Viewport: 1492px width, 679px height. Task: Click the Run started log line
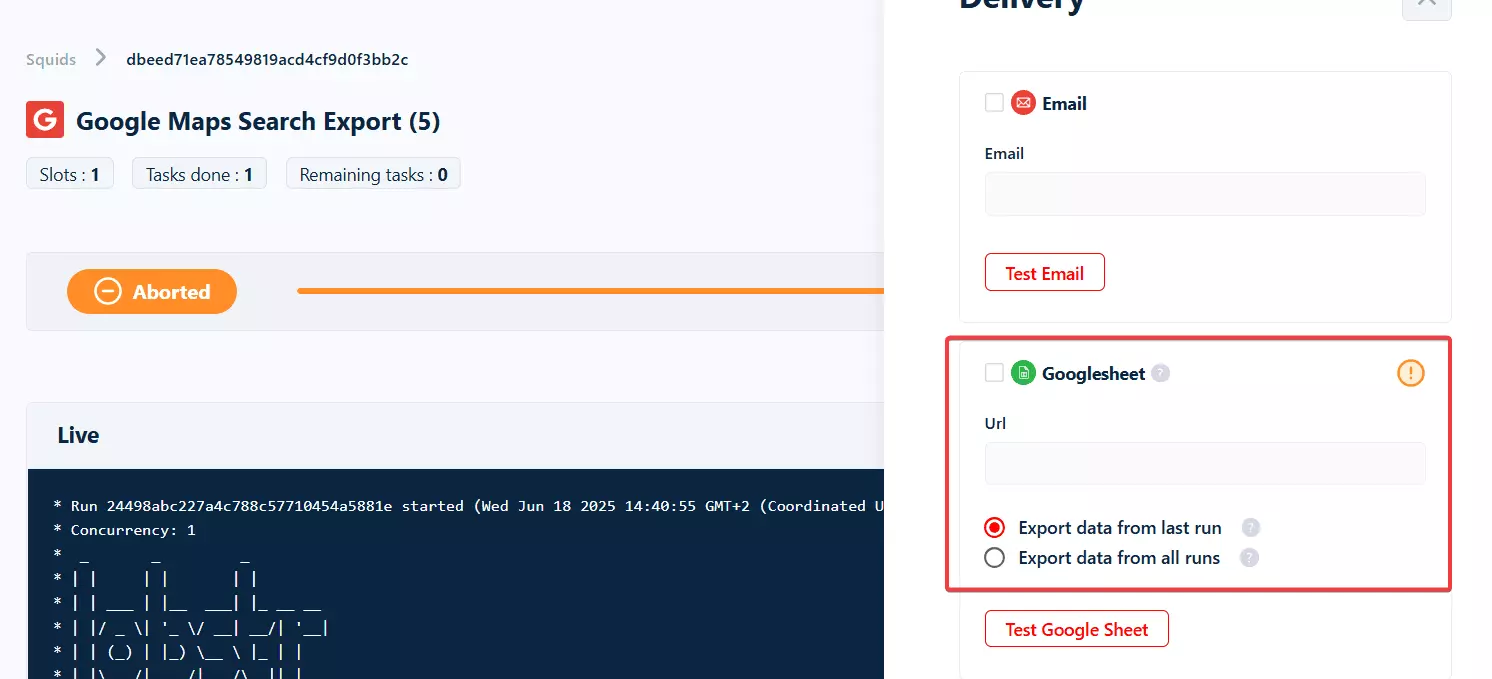[470, 506]
